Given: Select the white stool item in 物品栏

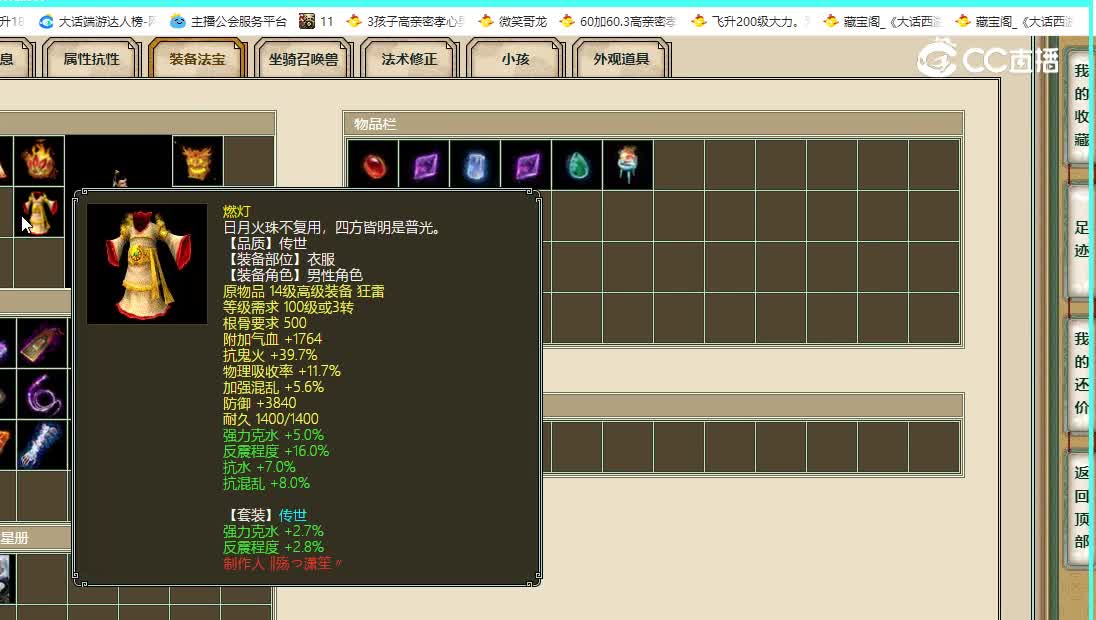Looking at the screenshot, I should tap(628, 165).
